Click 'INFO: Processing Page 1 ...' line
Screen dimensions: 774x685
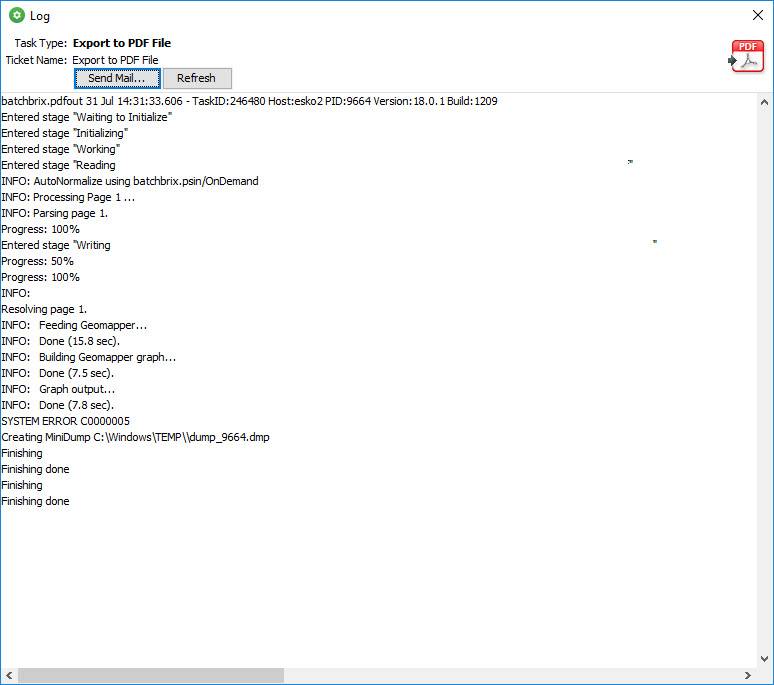click(x=68, y=197)
